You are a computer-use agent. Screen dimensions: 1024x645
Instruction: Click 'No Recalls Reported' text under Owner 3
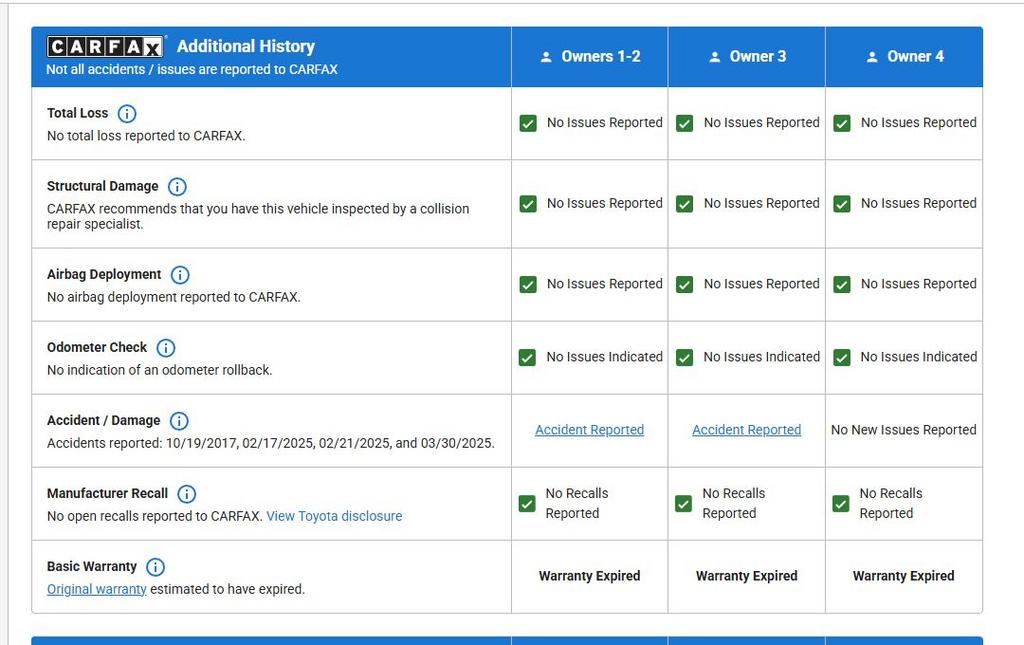tap(734, 503)
